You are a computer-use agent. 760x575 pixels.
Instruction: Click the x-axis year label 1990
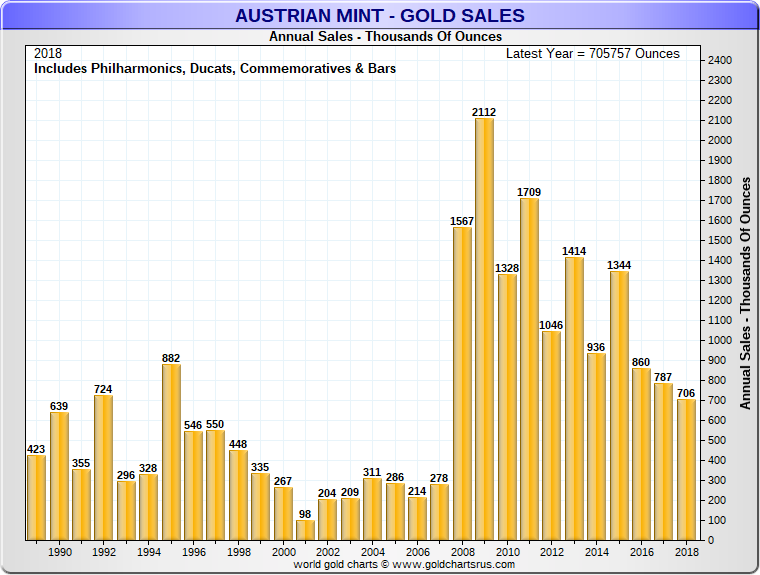pos(60,552)
